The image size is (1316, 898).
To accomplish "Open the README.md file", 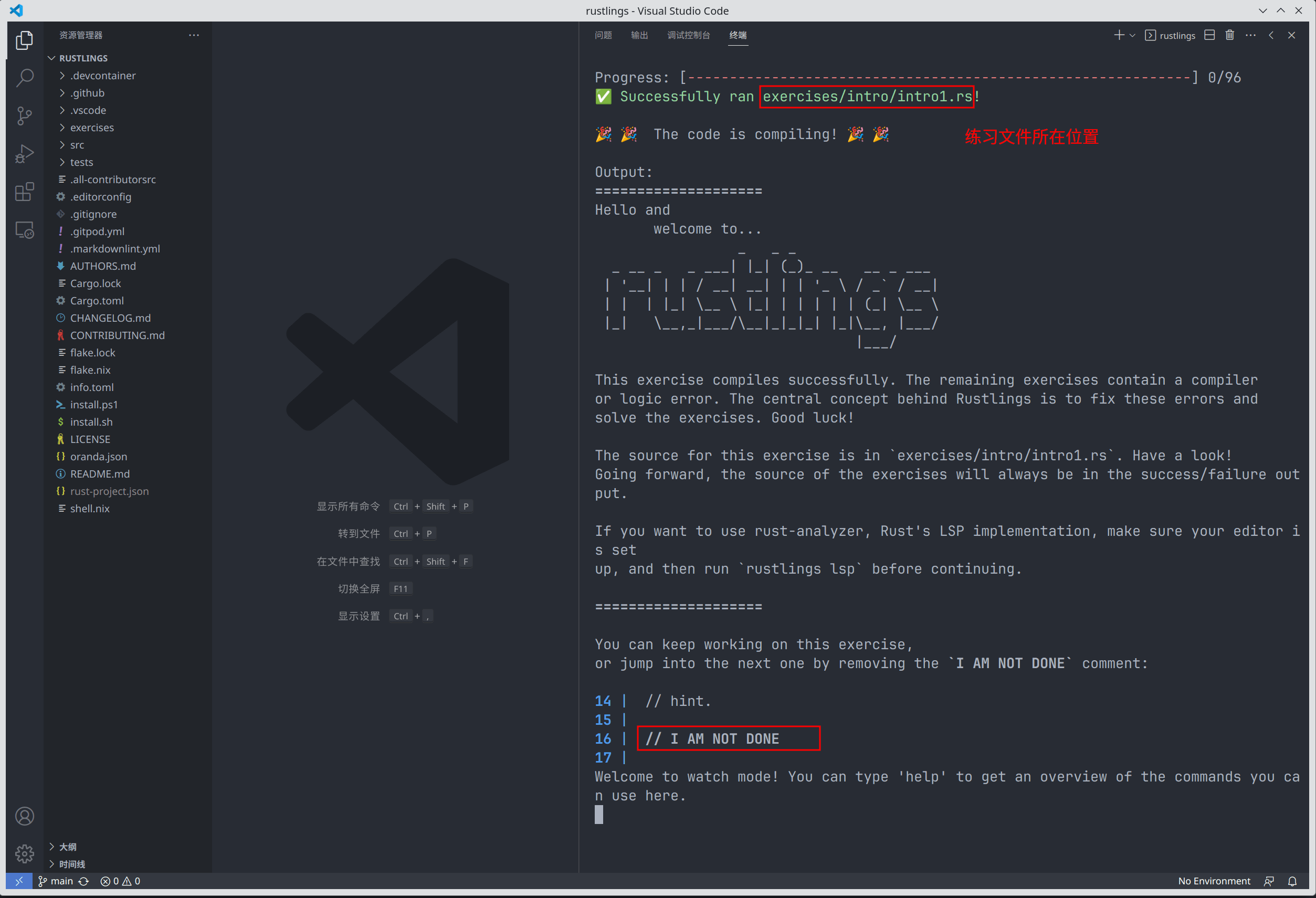I will point(128,474).
